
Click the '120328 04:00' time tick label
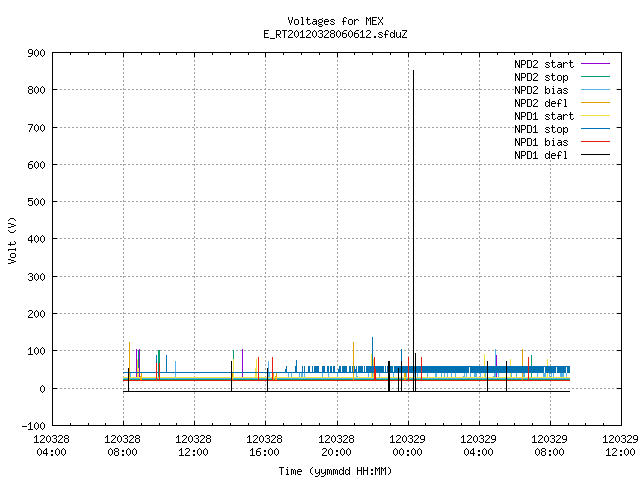(x=51, y=446)
